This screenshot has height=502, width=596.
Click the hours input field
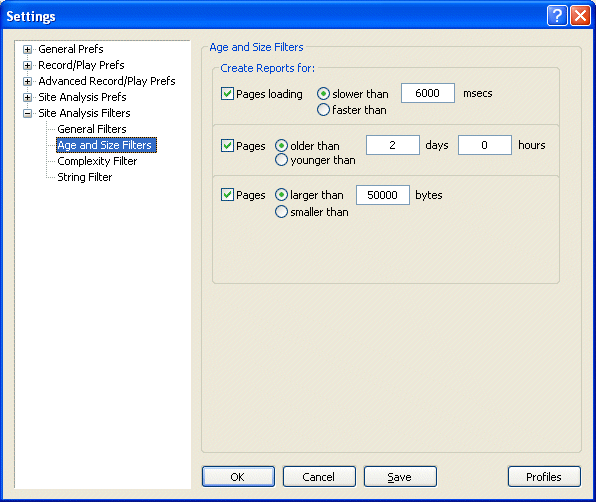[x=485, y=145]
